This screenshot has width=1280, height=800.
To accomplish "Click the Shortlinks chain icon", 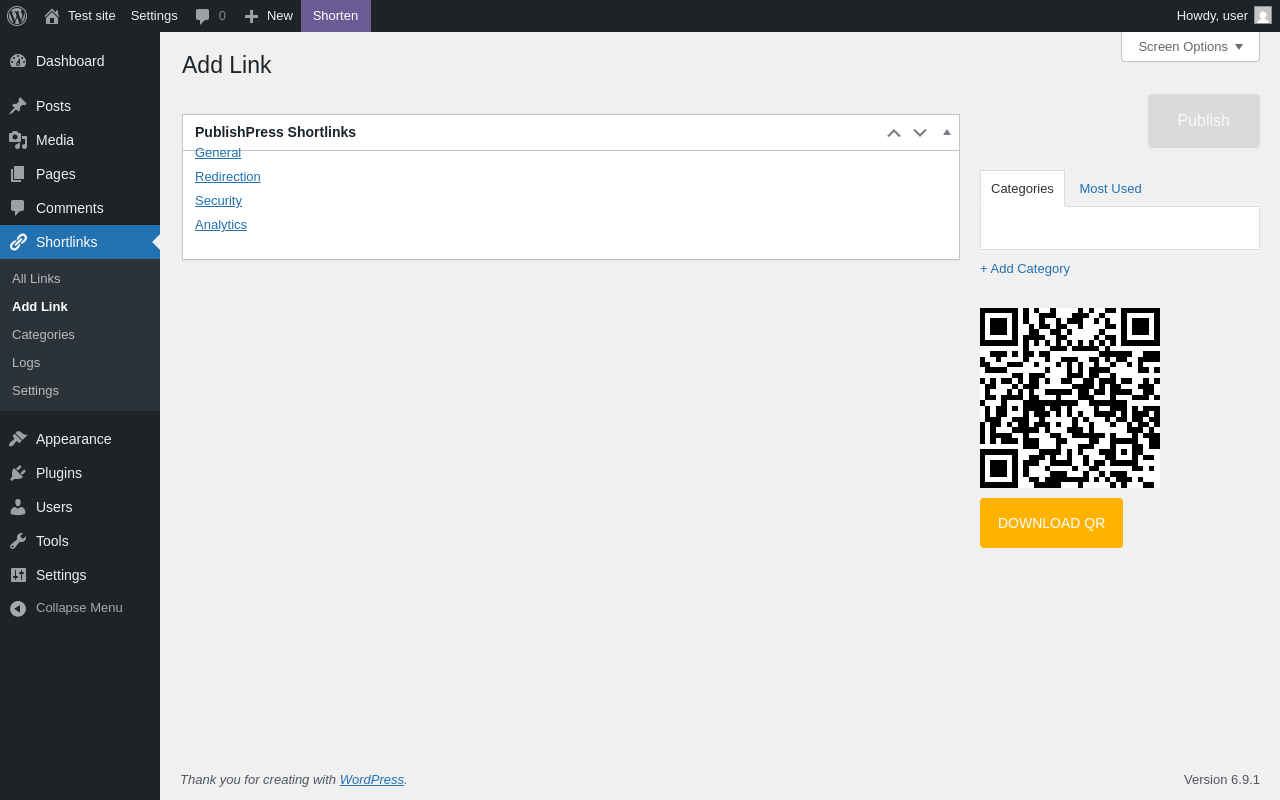I will (x=18, y=242).
